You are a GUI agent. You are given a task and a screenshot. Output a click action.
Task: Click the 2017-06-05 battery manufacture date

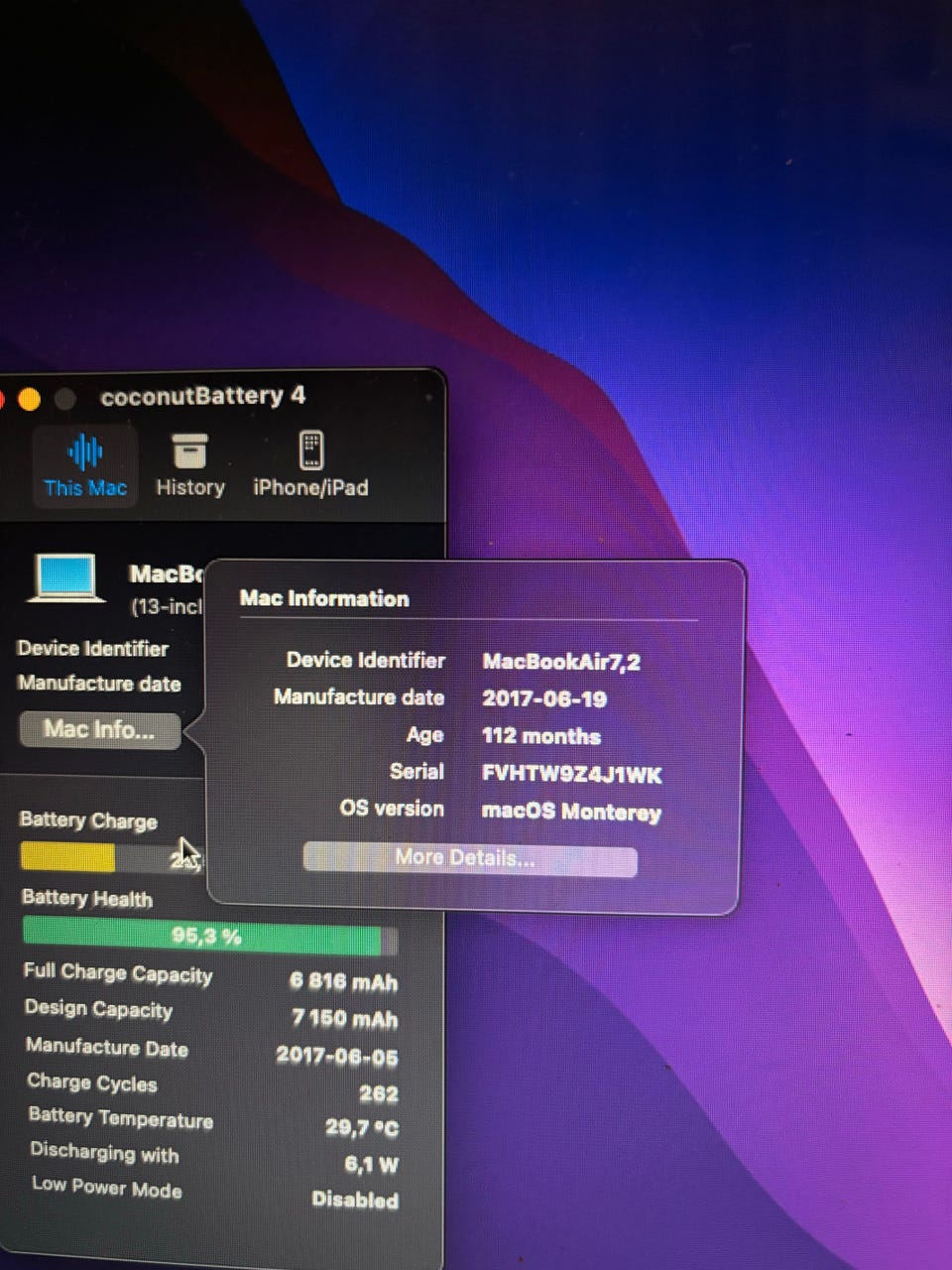click(x=337, y=1057)
